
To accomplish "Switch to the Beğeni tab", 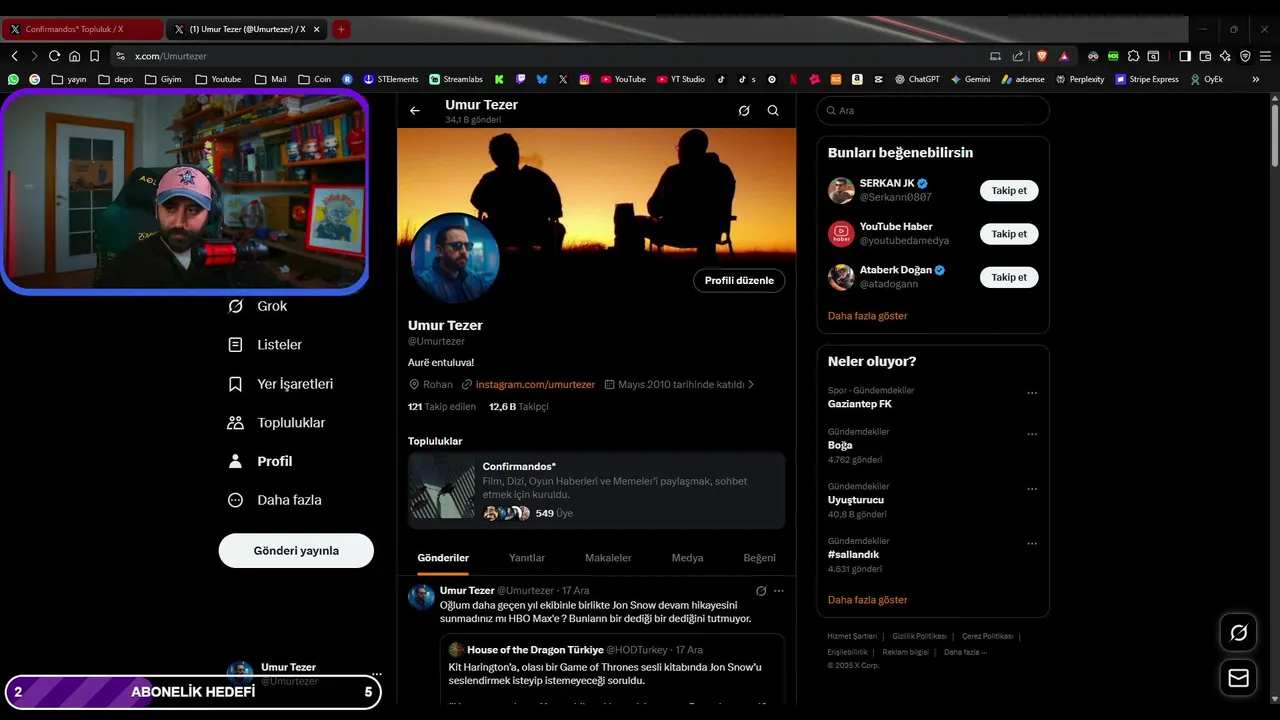I will [x=759, y=558].
